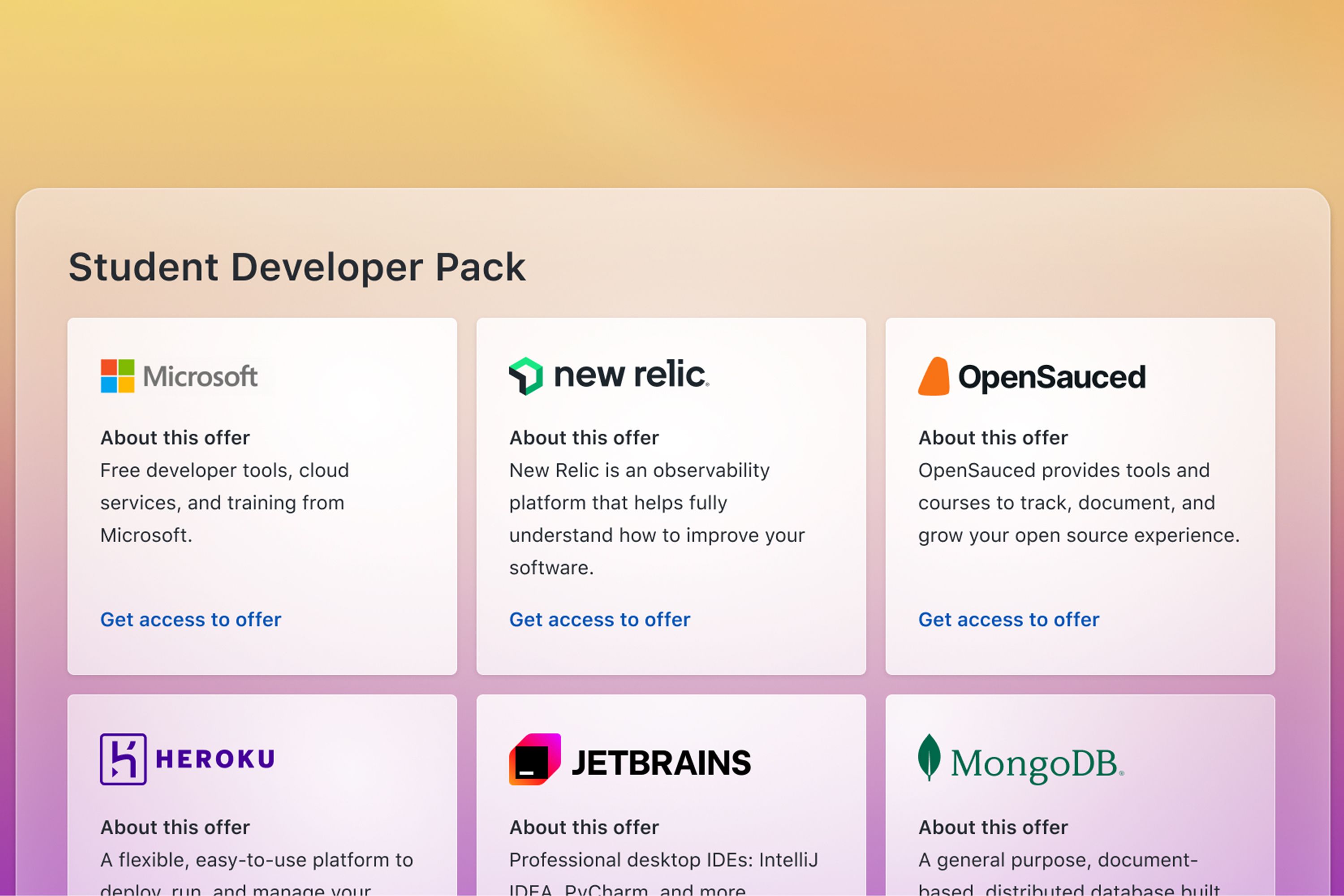Image resolution: width=1344 pixels, height=896 pixels.
Task: Click 'About this offer' in the JetBrains card
Action: pyautogui.click(x=585, y=827)
